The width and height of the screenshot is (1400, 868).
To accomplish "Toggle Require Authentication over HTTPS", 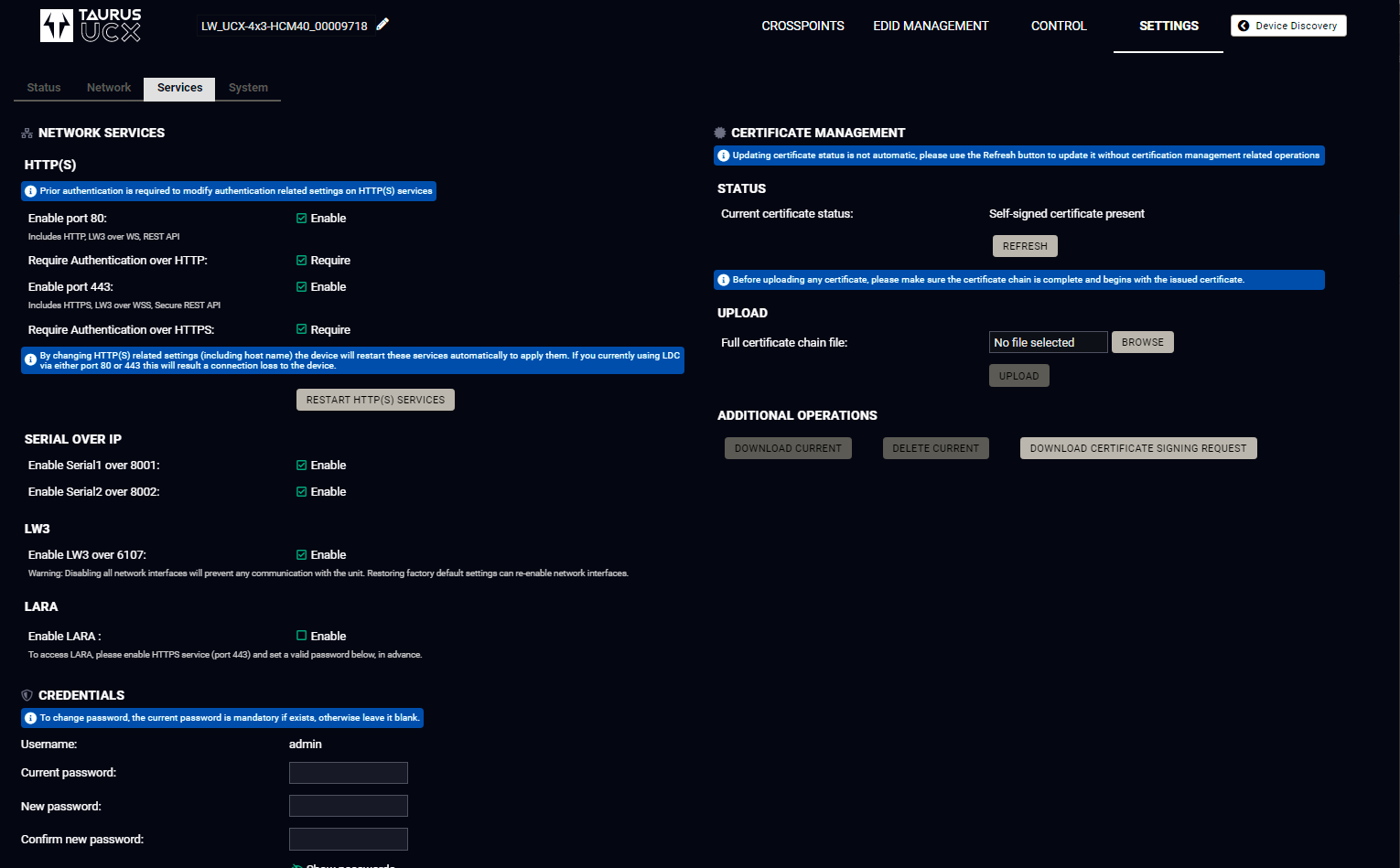I will pos(301,329).
